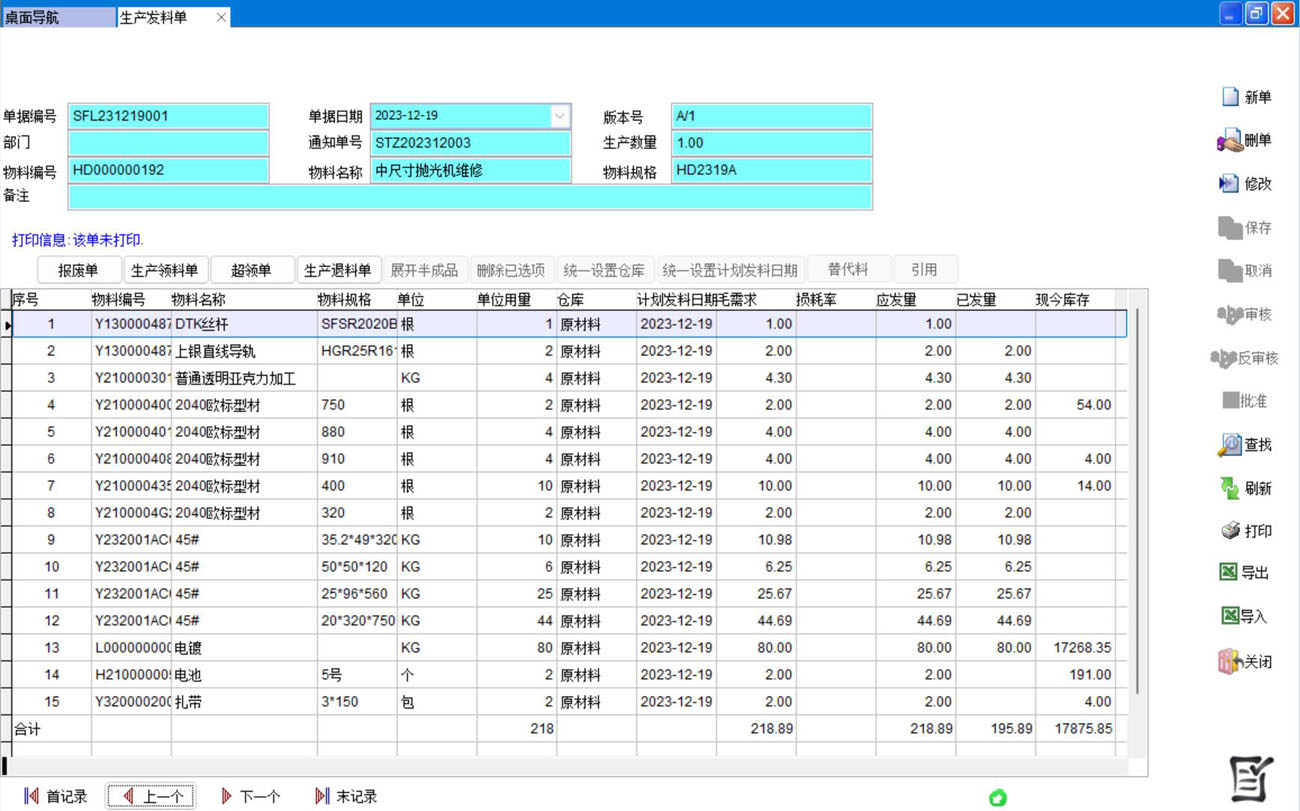Go to 首记录 first record
Screen dimensions: 1300x811
(56, 796)
